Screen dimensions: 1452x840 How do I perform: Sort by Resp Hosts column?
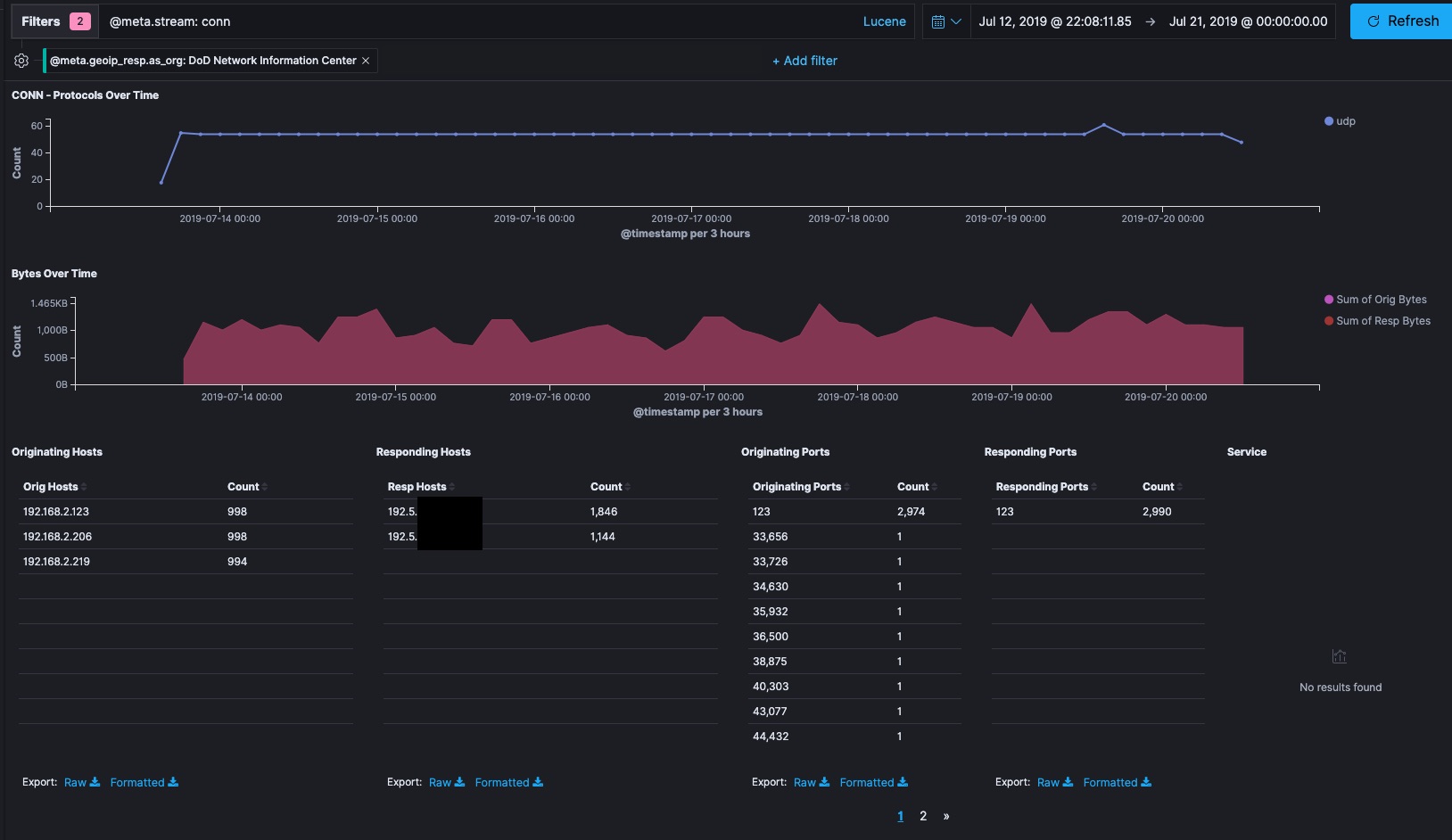(x=421, y=487)
